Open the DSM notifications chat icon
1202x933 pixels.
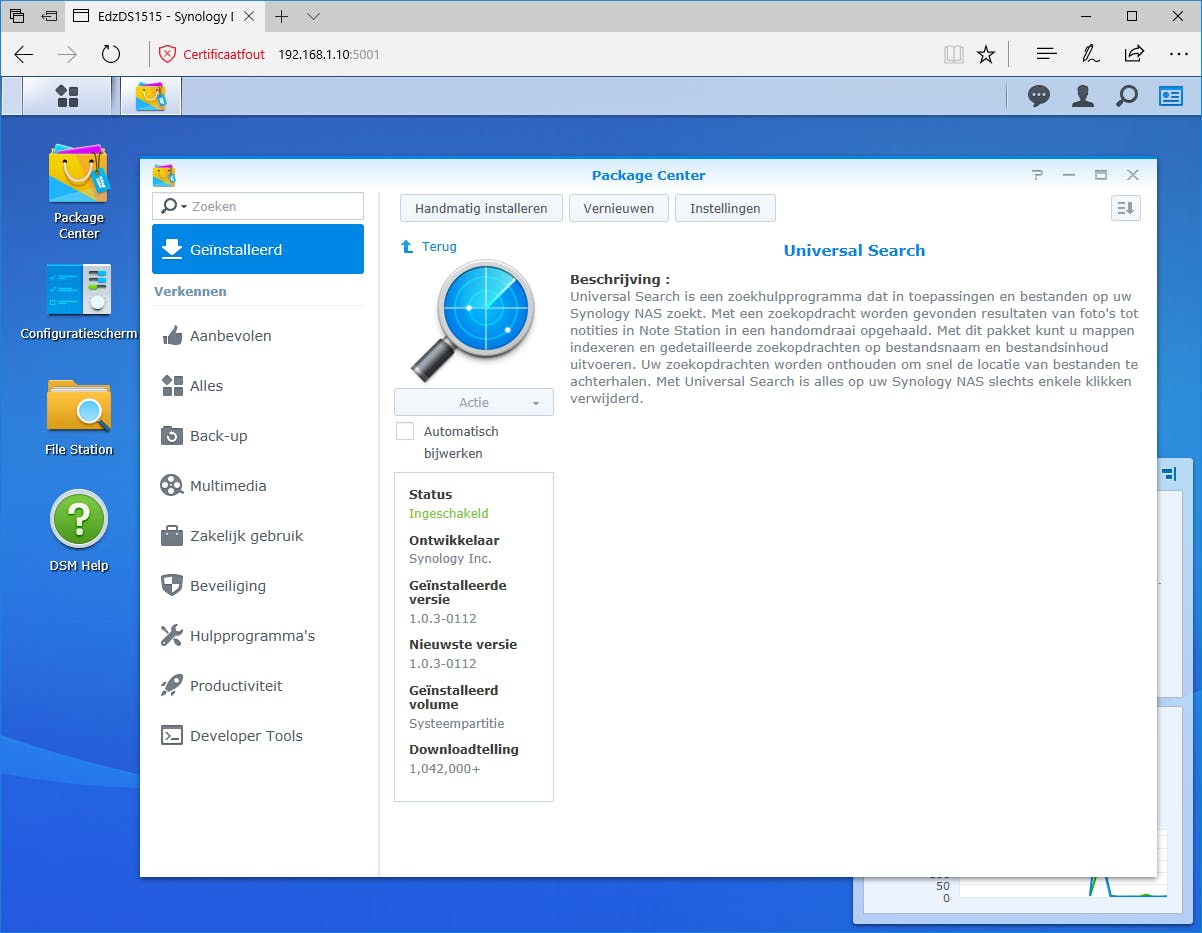[1039, 96]
